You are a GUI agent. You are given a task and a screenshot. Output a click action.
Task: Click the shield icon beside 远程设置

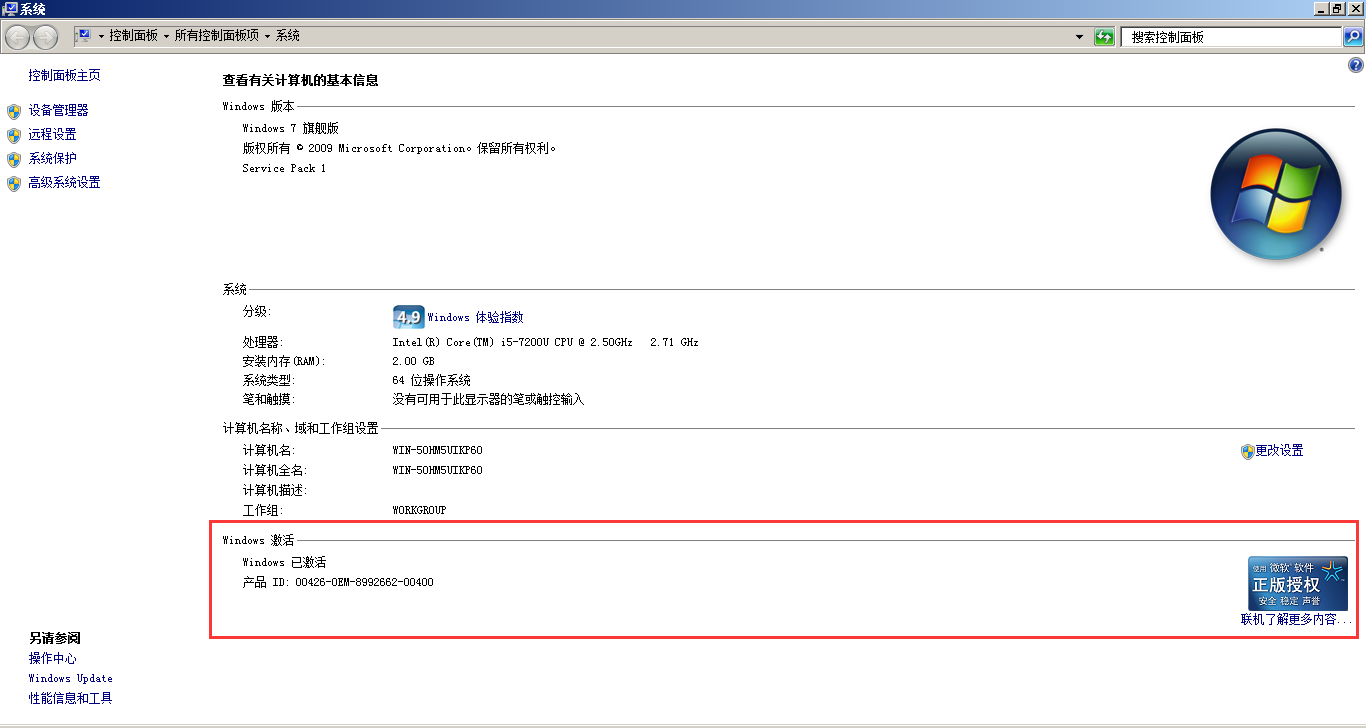[x=14, y=135]
